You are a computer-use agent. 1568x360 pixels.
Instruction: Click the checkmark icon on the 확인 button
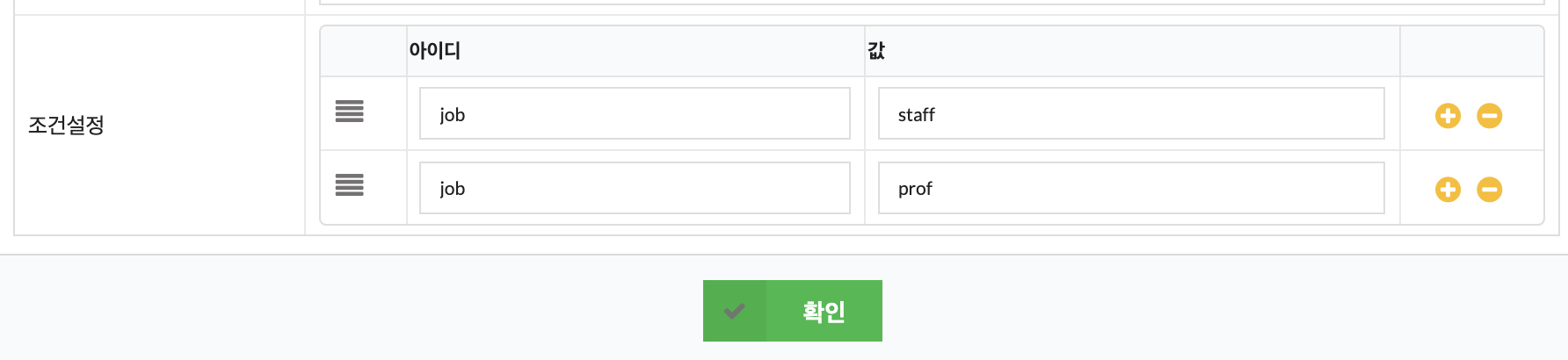pyautogui.click(x=735, y=311)
